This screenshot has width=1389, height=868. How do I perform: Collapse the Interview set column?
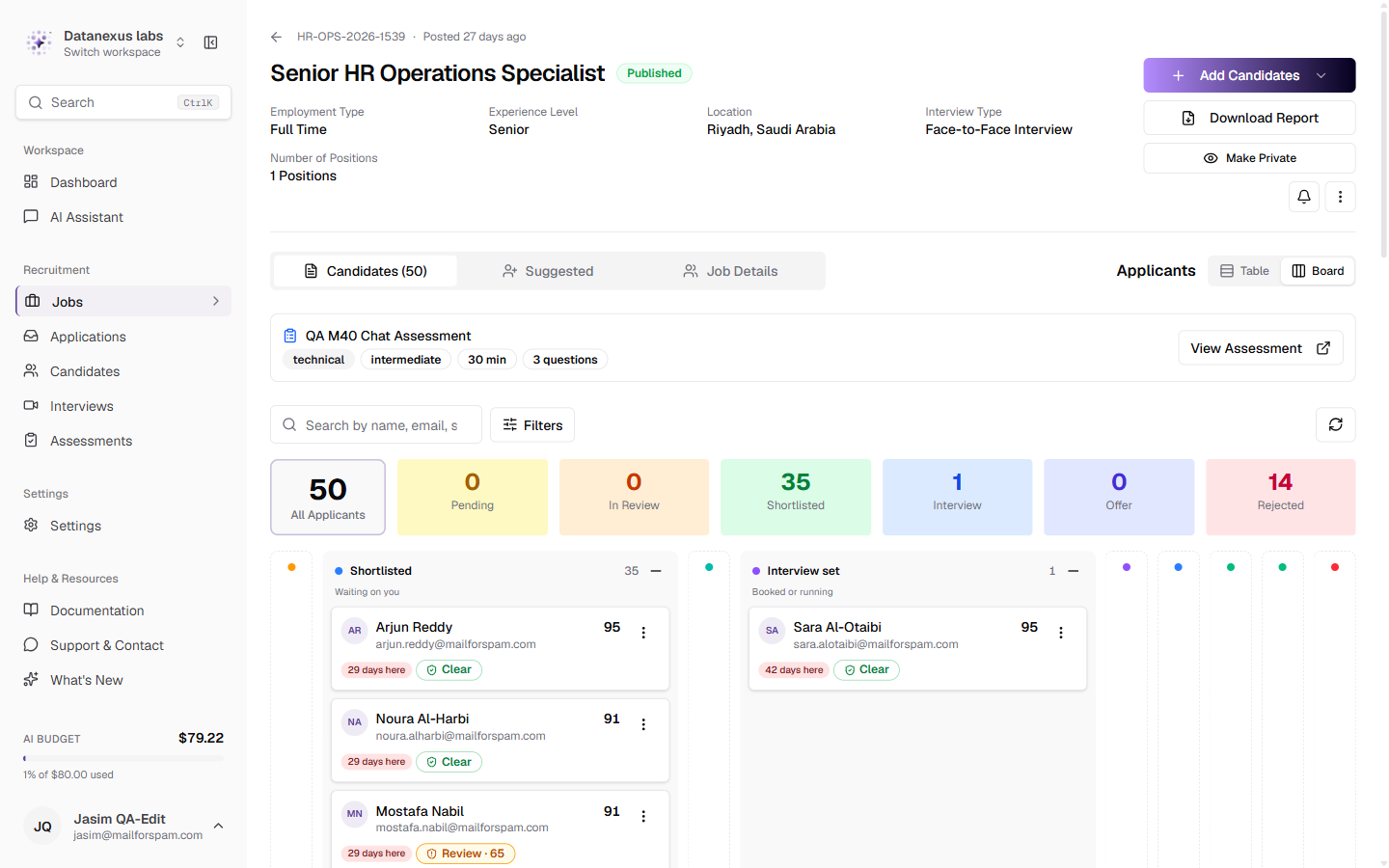point(1074,571)
